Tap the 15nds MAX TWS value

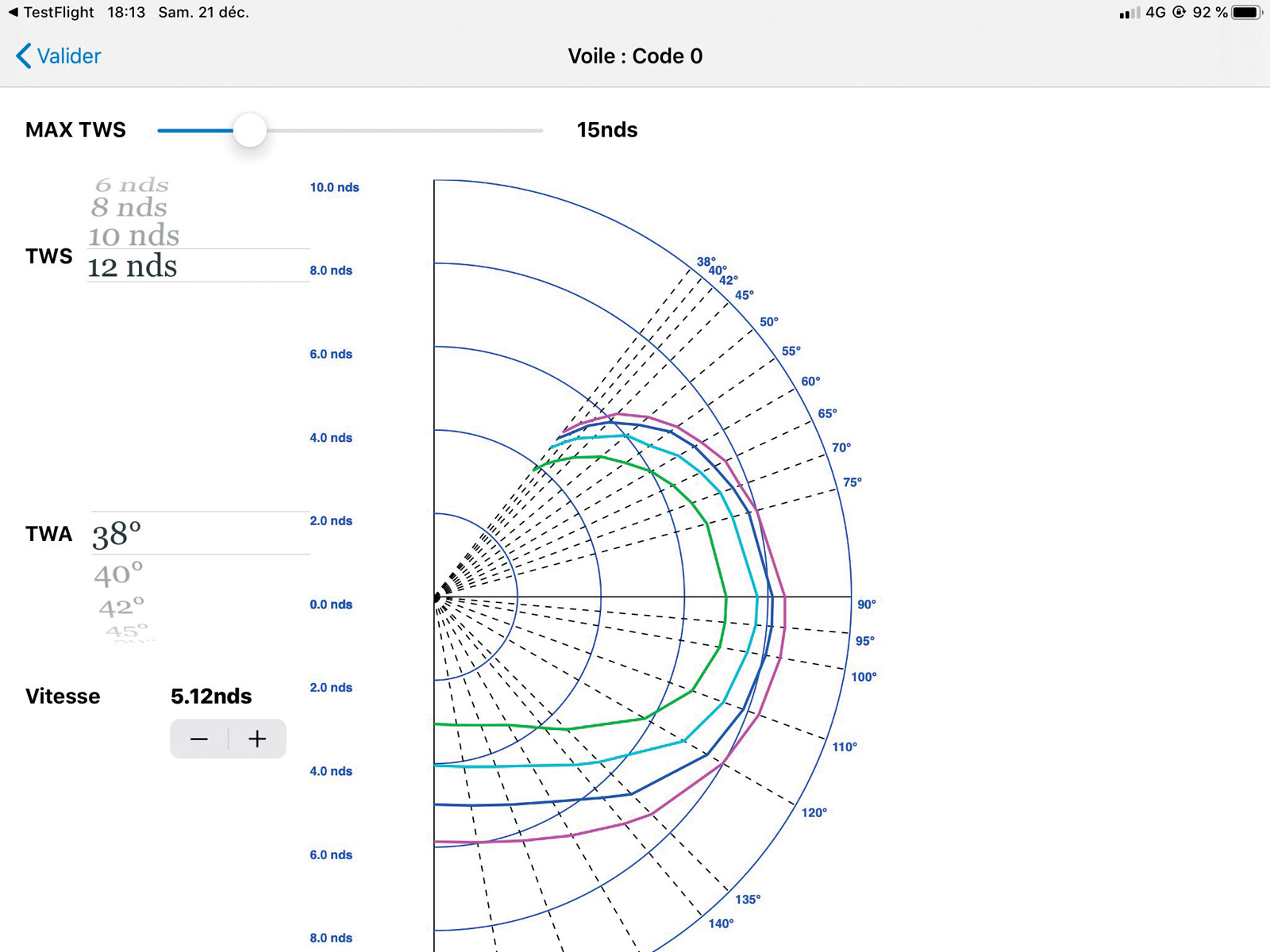click(x=607, y=130)
